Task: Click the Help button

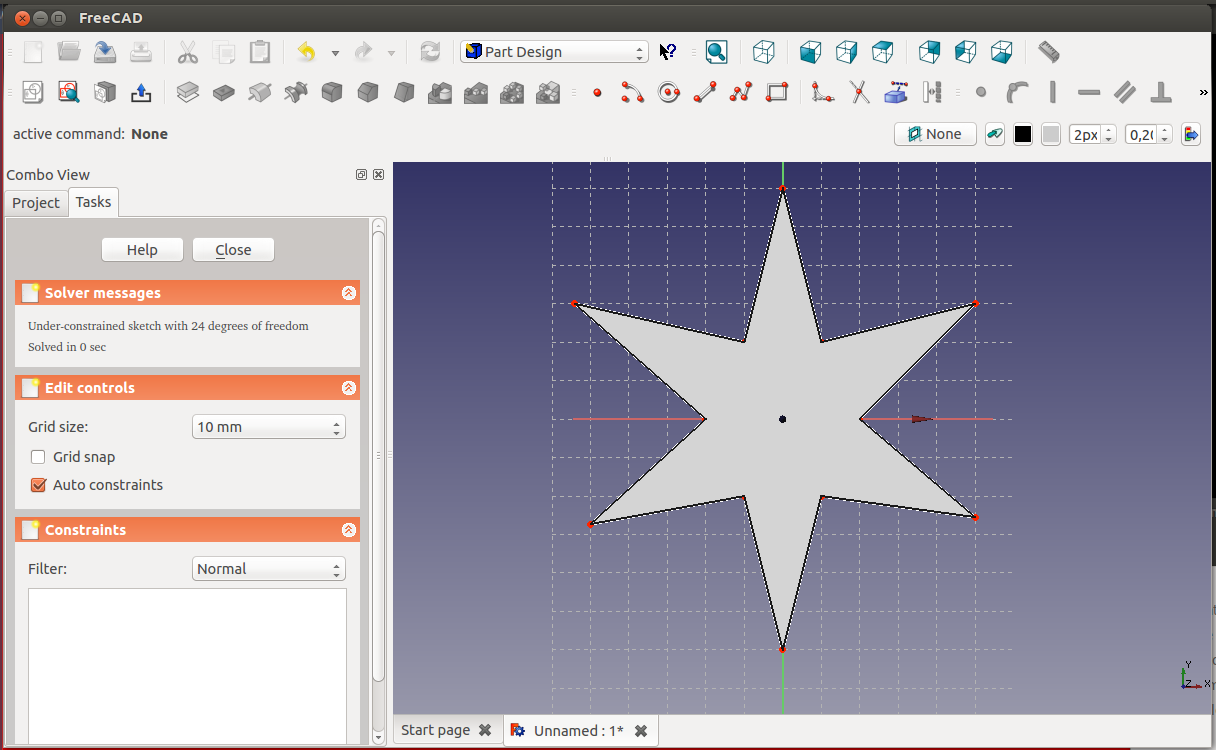Action: click(142, 250)
